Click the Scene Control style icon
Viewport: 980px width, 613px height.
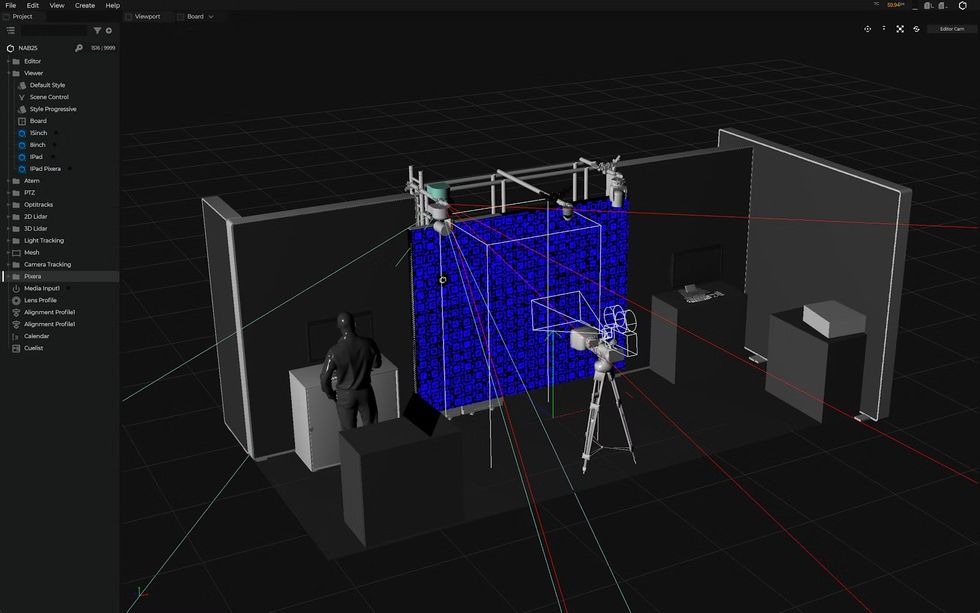(x=19, y=96)
